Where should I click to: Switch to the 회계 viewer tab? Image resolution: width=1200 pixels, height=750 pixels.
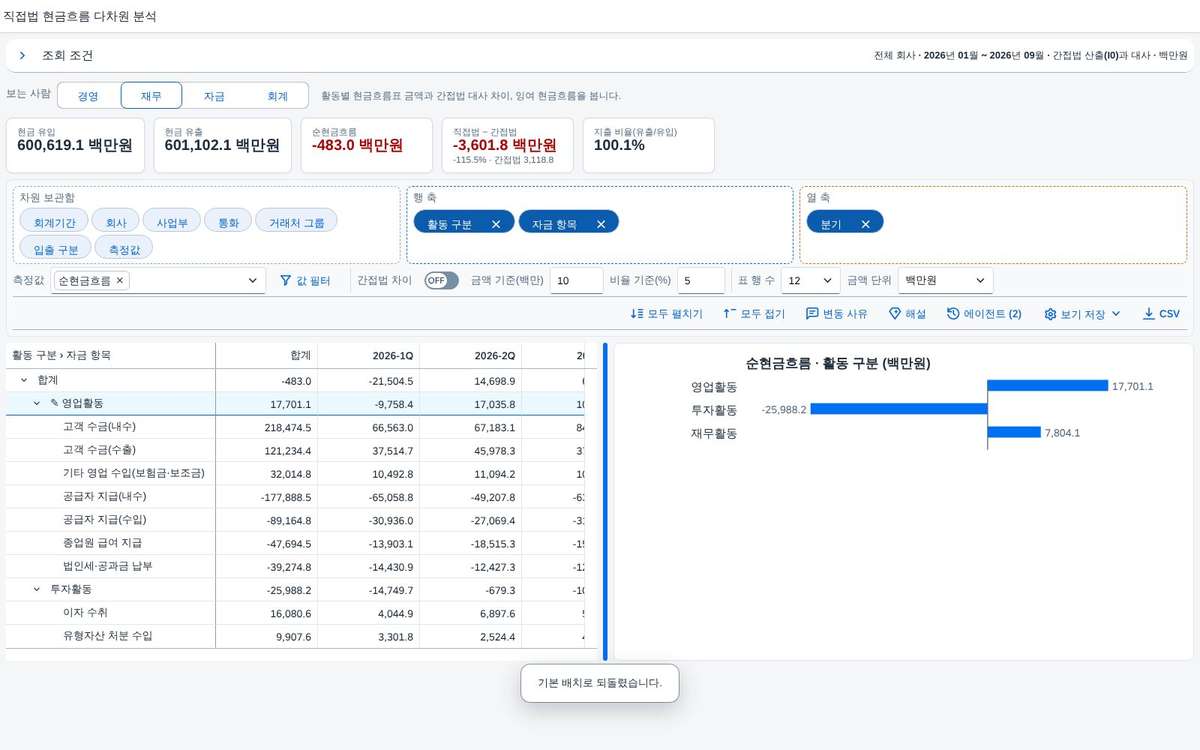(x=277, y=96)
